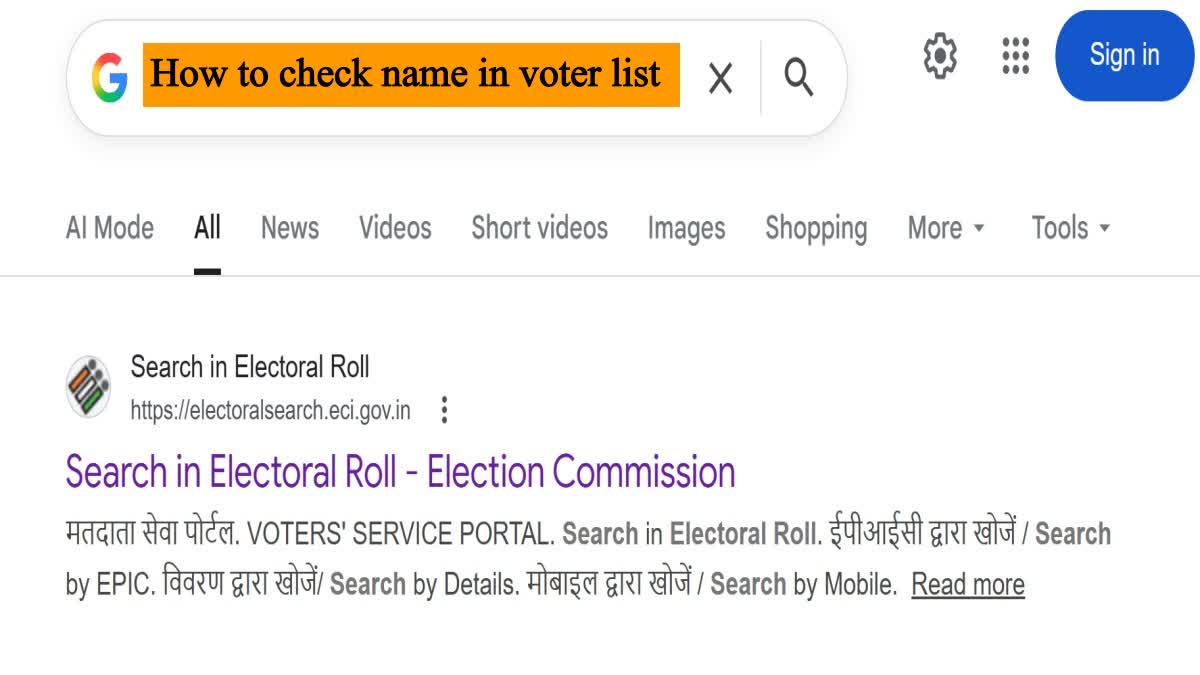Click the Google logo in search bar
The image size is (1200, 675).
(109, 77)
